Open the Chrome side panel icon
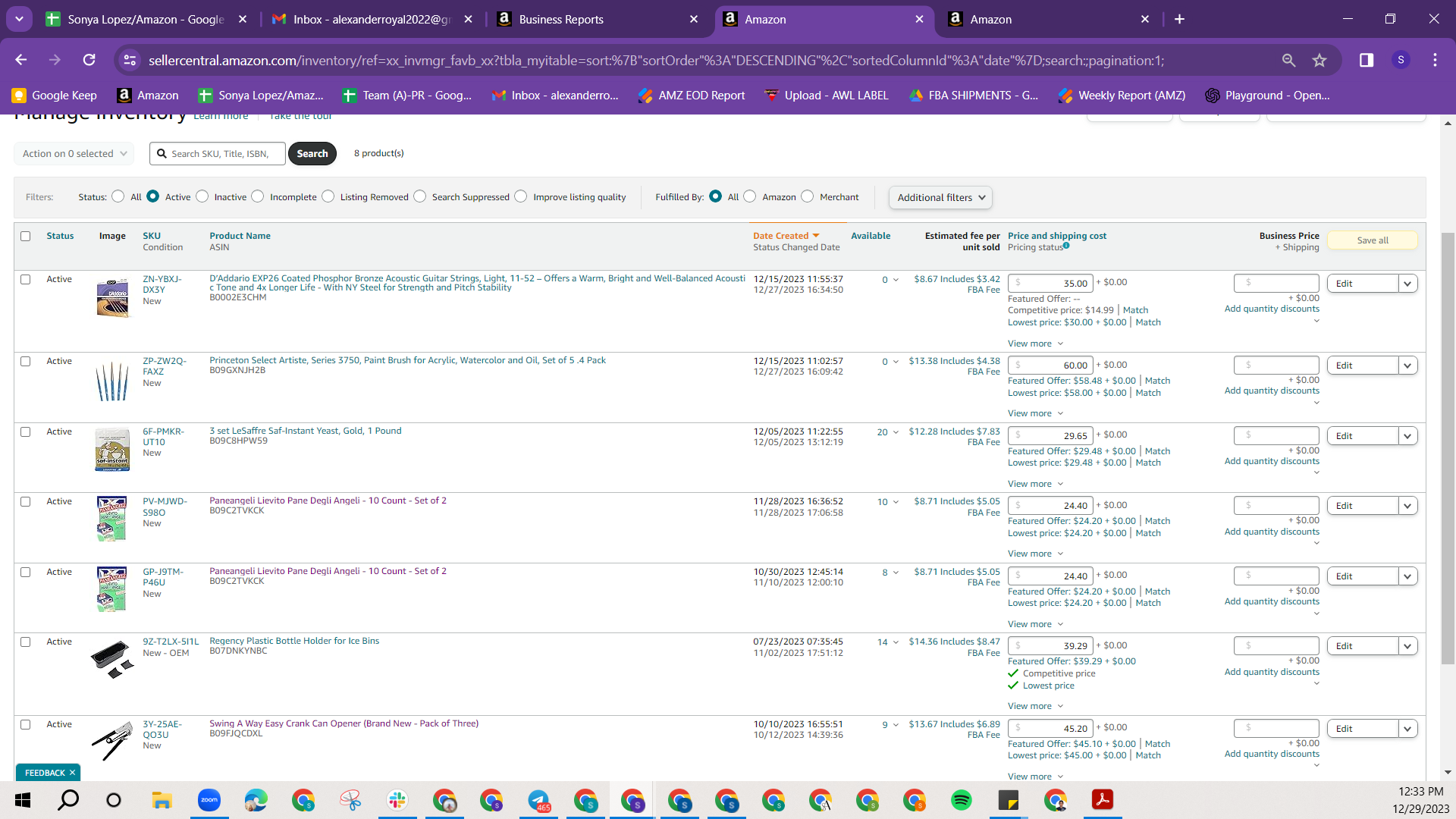The height and width of the screenshot is (819, 1456). tap(1367, 60)
